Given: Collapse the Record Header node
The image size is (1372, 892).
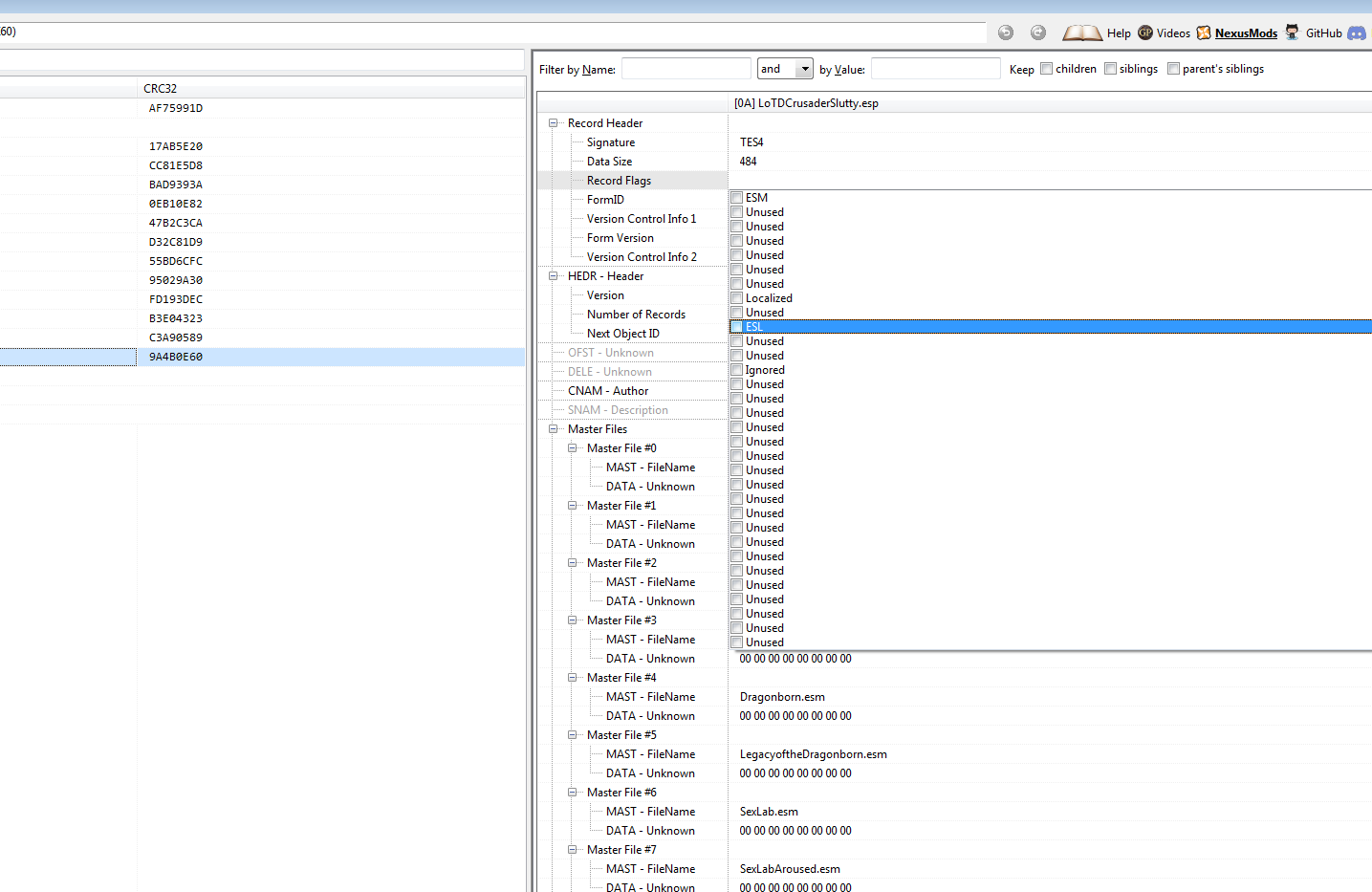Looking at the screenshot, I should 553,123.
